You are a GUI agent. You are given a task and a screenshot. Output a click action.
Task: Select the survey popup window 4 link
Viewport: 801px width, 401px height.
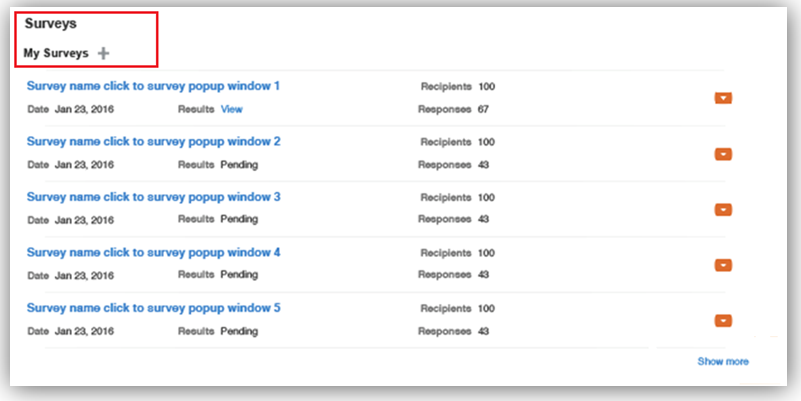(x=153, y=252)
